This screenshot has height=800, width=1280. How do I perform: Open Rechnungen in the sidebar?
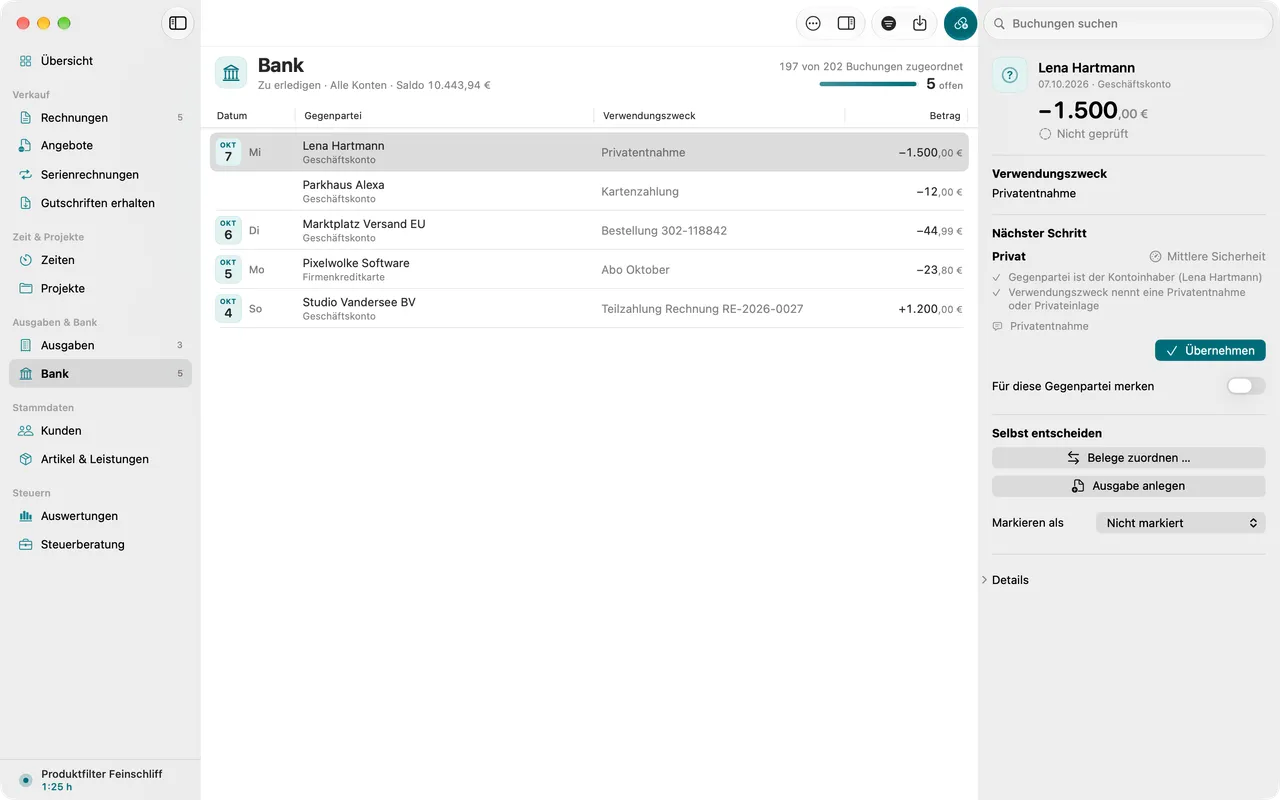[100, 118]
